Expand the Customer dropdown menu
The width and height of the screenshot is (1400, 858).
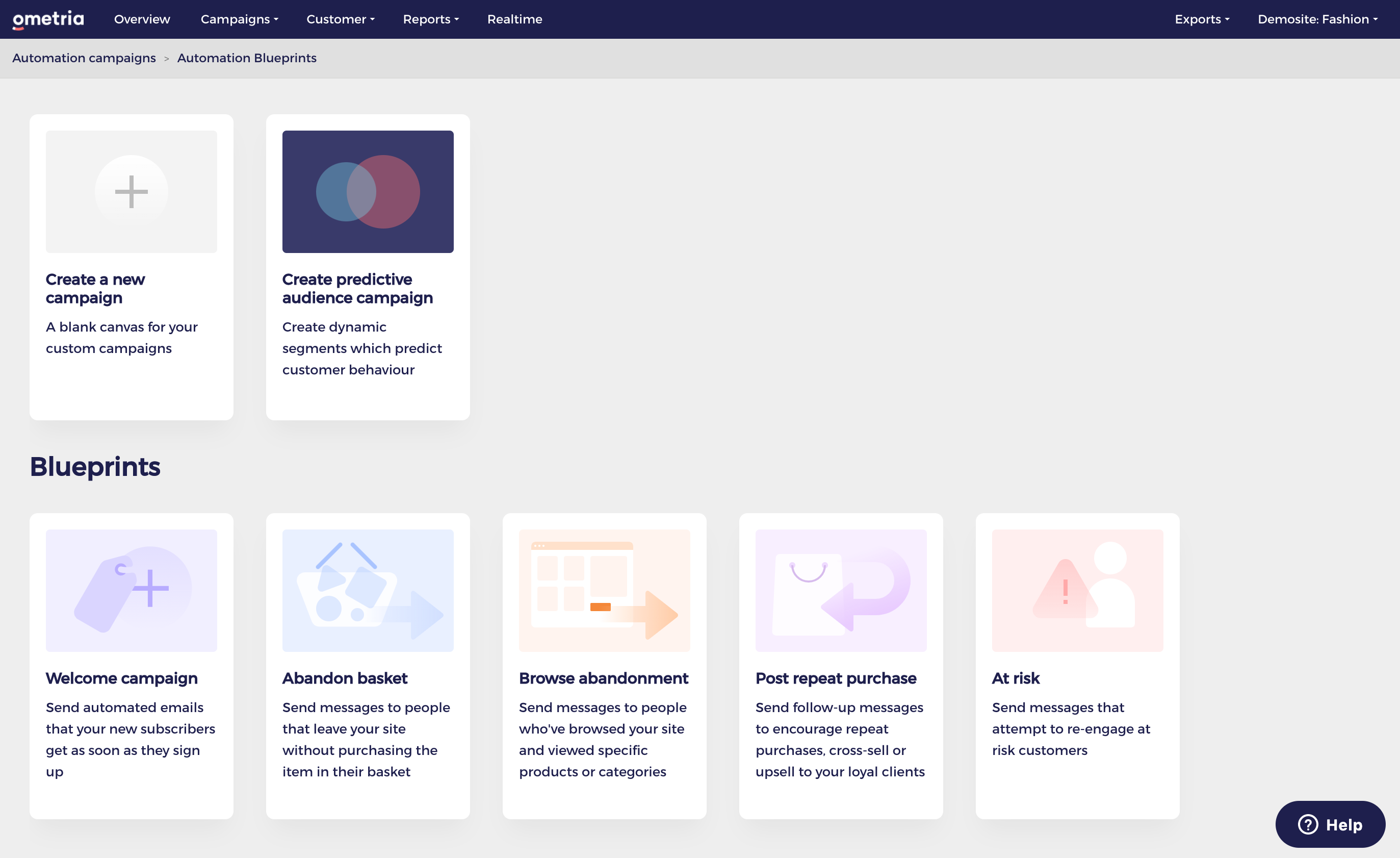341,19
